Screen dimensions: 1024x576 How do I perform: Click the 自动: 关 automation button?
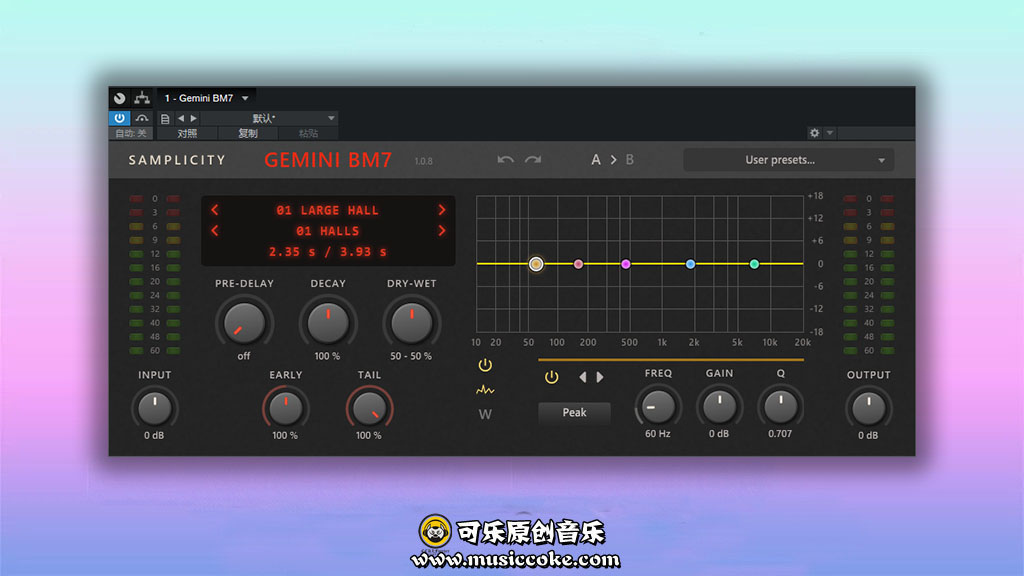click(131, 133)
